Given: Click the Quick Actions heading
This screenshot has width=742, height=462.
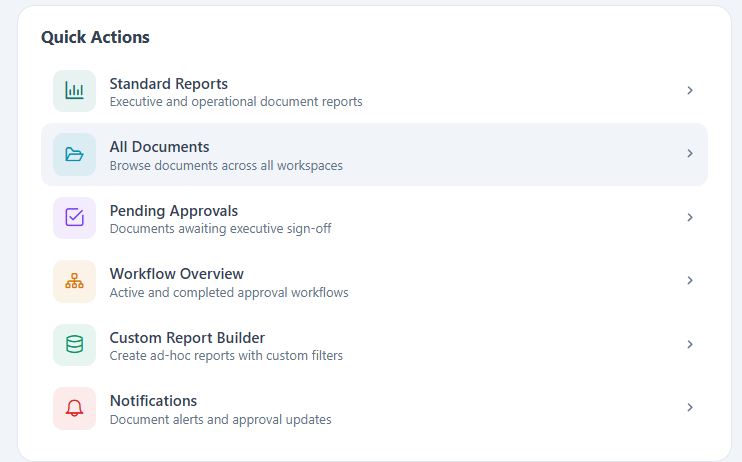Looking at the screenshot, I should (x=95, y=37).
